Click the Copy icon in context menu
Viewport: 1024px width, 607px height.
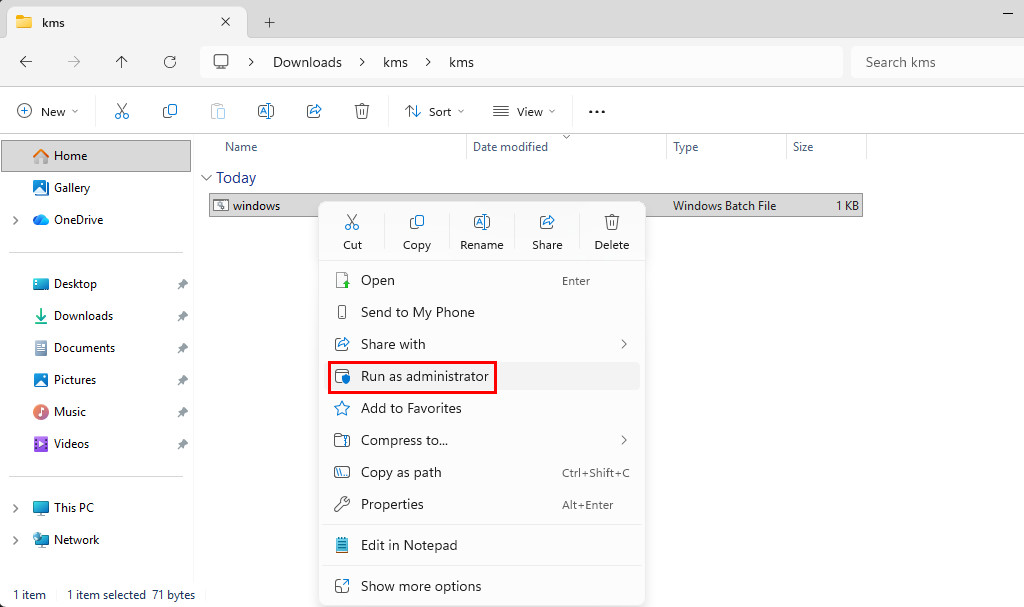[417, 222]
